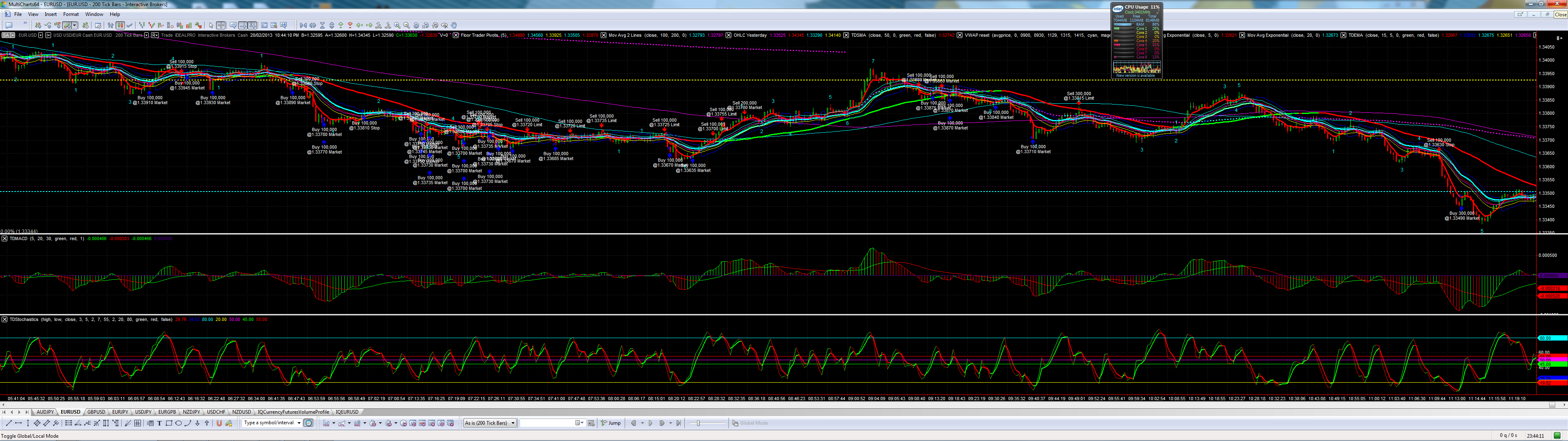
Task: Switch to the NZDUSD workspace tab
Action: click(x=241, y=412)
